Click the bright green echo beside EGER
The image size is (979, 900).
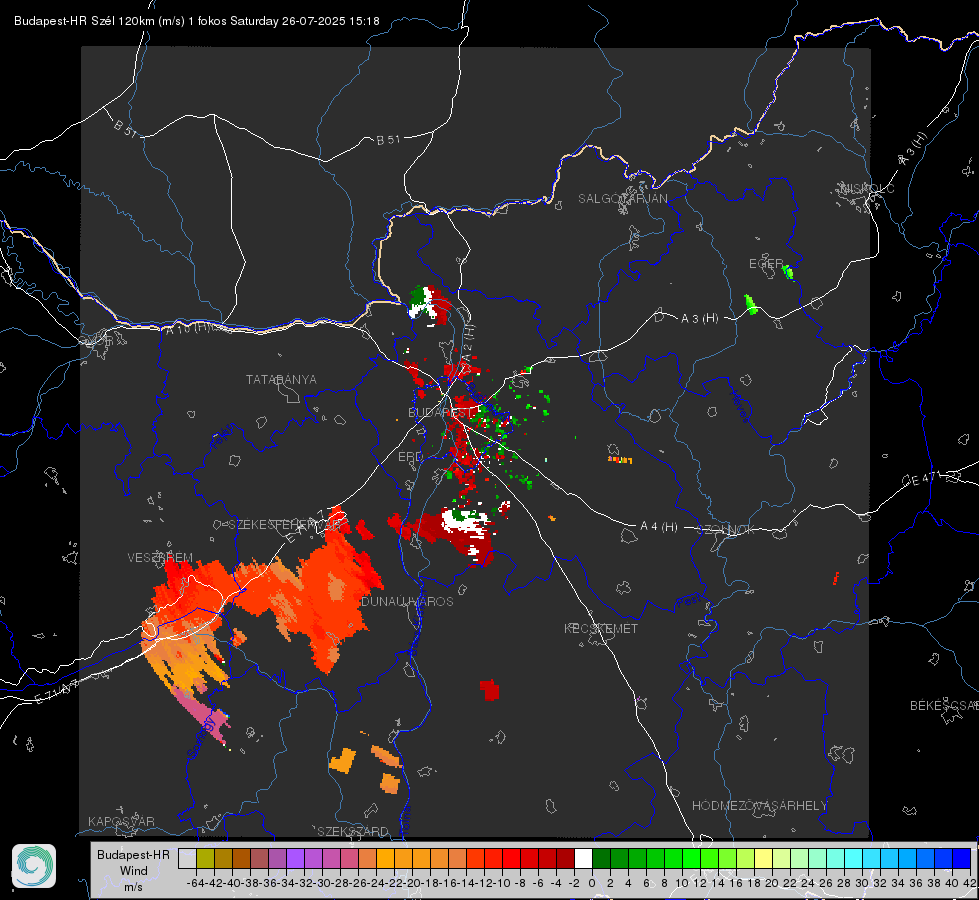(x=788, y=272)
